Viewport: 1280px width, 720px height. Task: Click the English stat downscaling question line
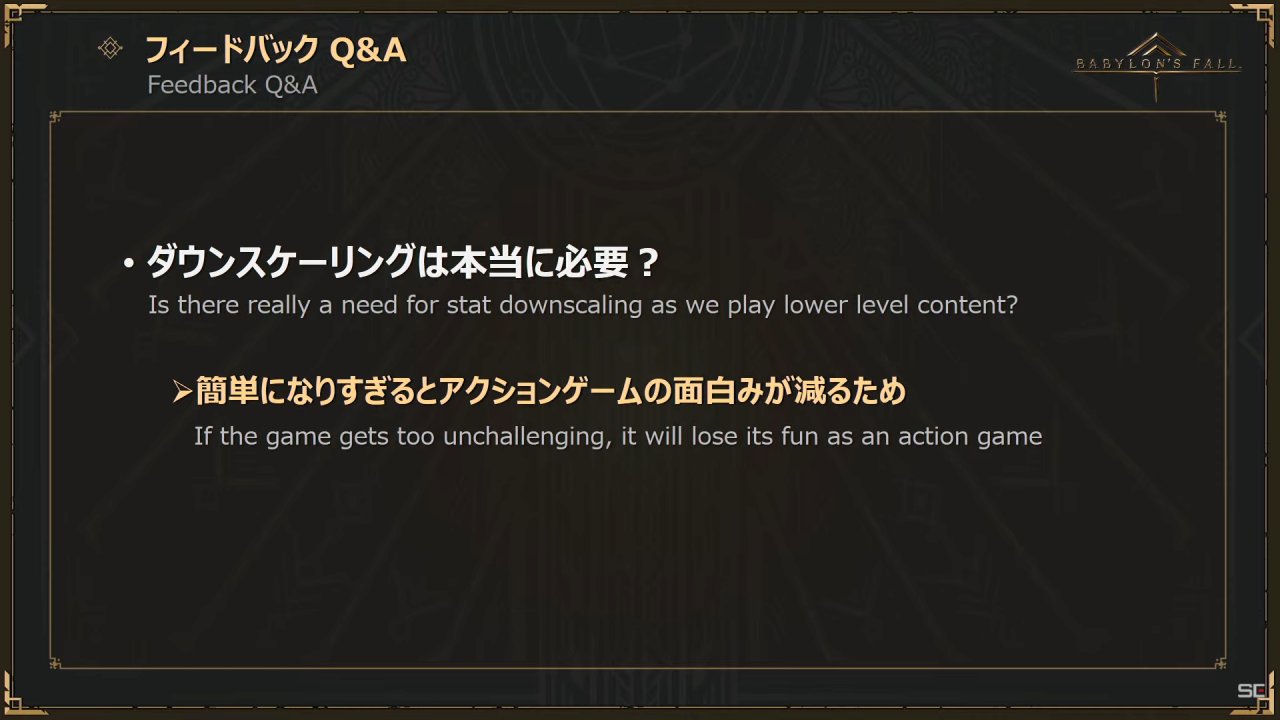[x=583, y=305]
